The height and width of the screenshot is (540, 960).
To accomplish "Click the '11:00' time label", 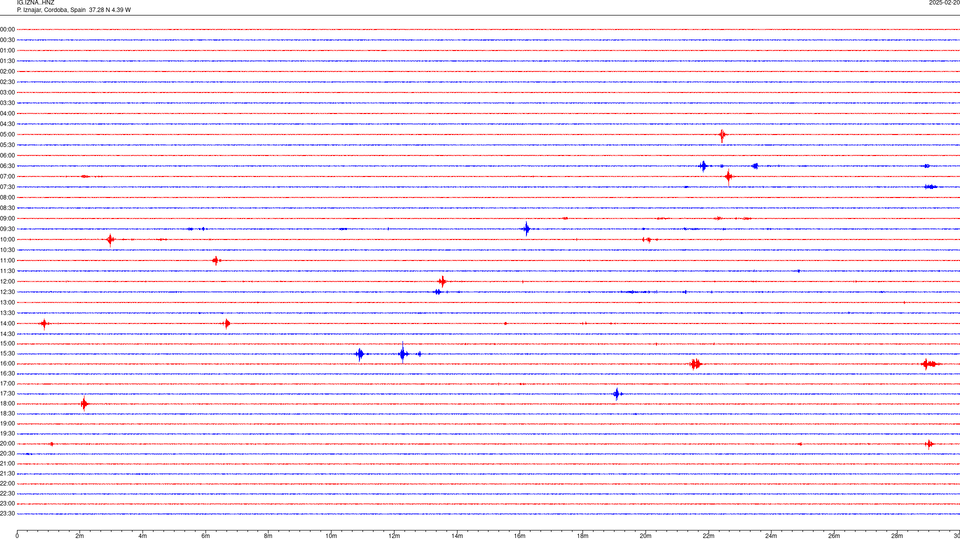I will 8,261.
